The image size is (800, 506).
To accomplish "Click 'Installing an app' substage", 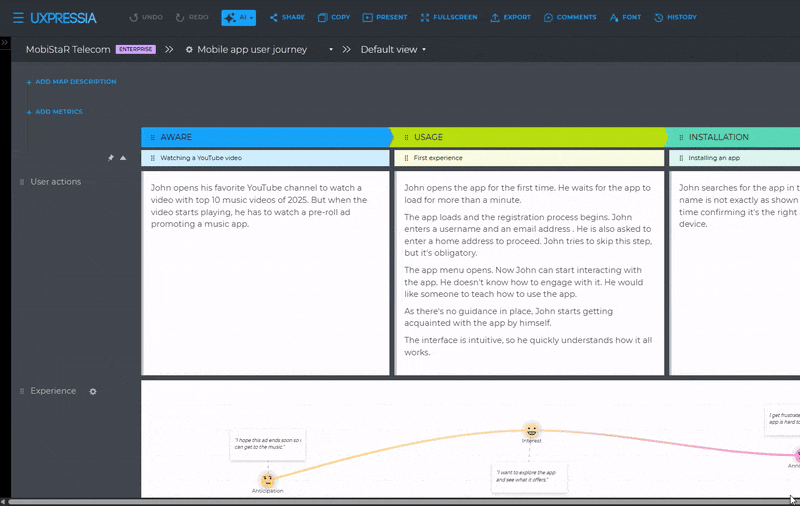I will pyautogui.click(x=734, y=158).
